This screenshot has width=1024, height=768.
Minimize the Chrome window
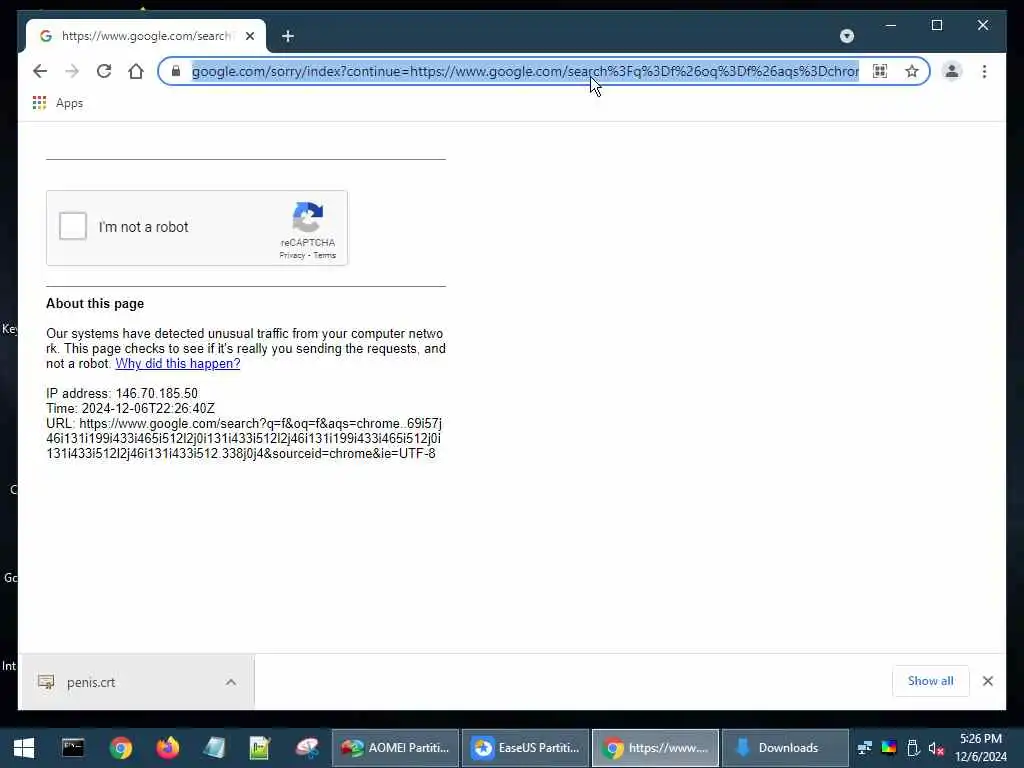[x=890, y=25]
